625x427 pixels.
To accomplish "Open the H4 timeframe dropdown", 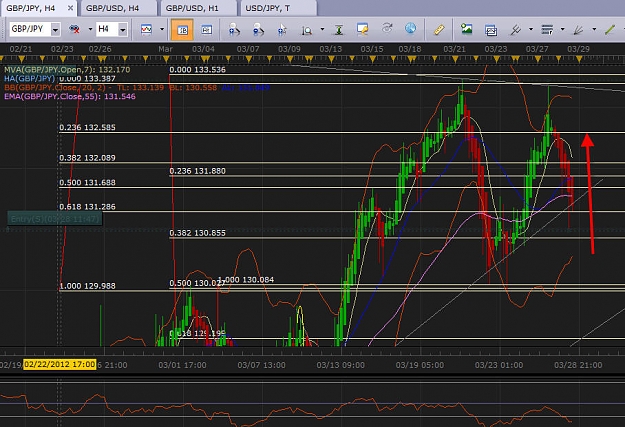I will pos(123,30).
